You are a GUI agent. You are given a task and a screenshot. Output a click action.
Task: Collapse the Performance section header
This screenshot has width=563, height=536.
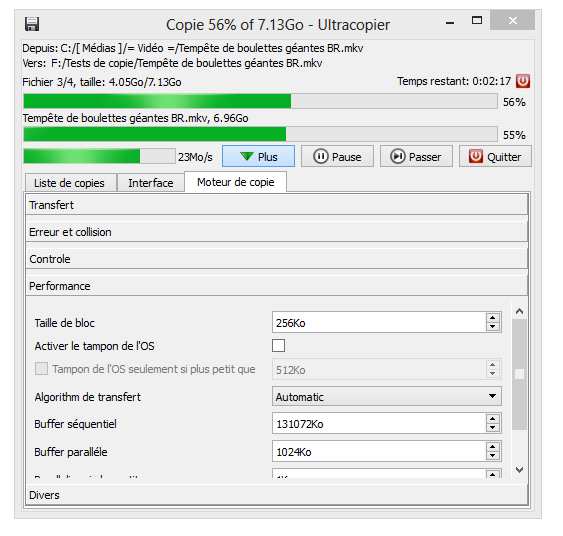point(277,286)
